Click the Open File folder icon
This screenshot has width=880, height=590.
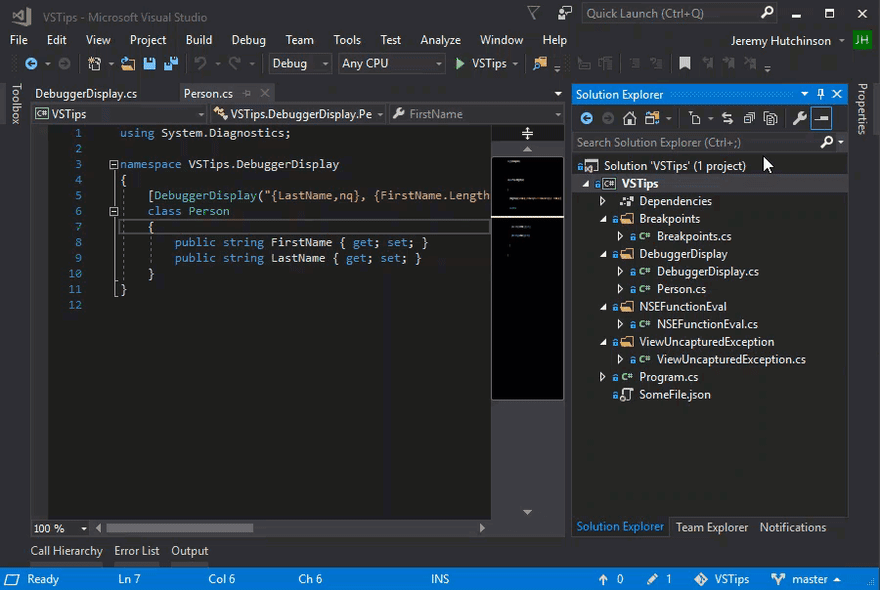(128, 64)
